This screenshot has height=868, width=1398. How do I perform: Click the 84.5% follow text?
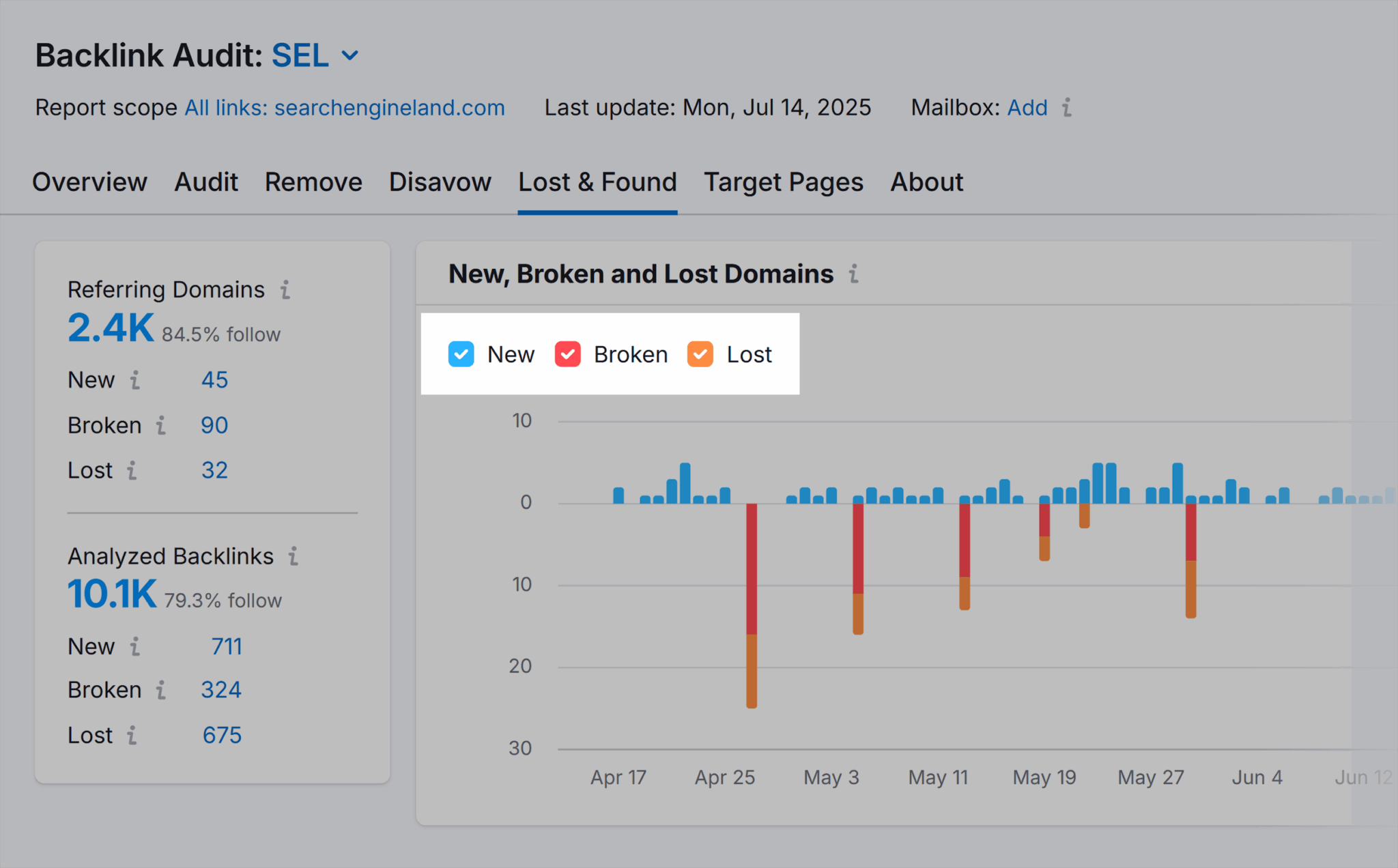pos(221,335)
